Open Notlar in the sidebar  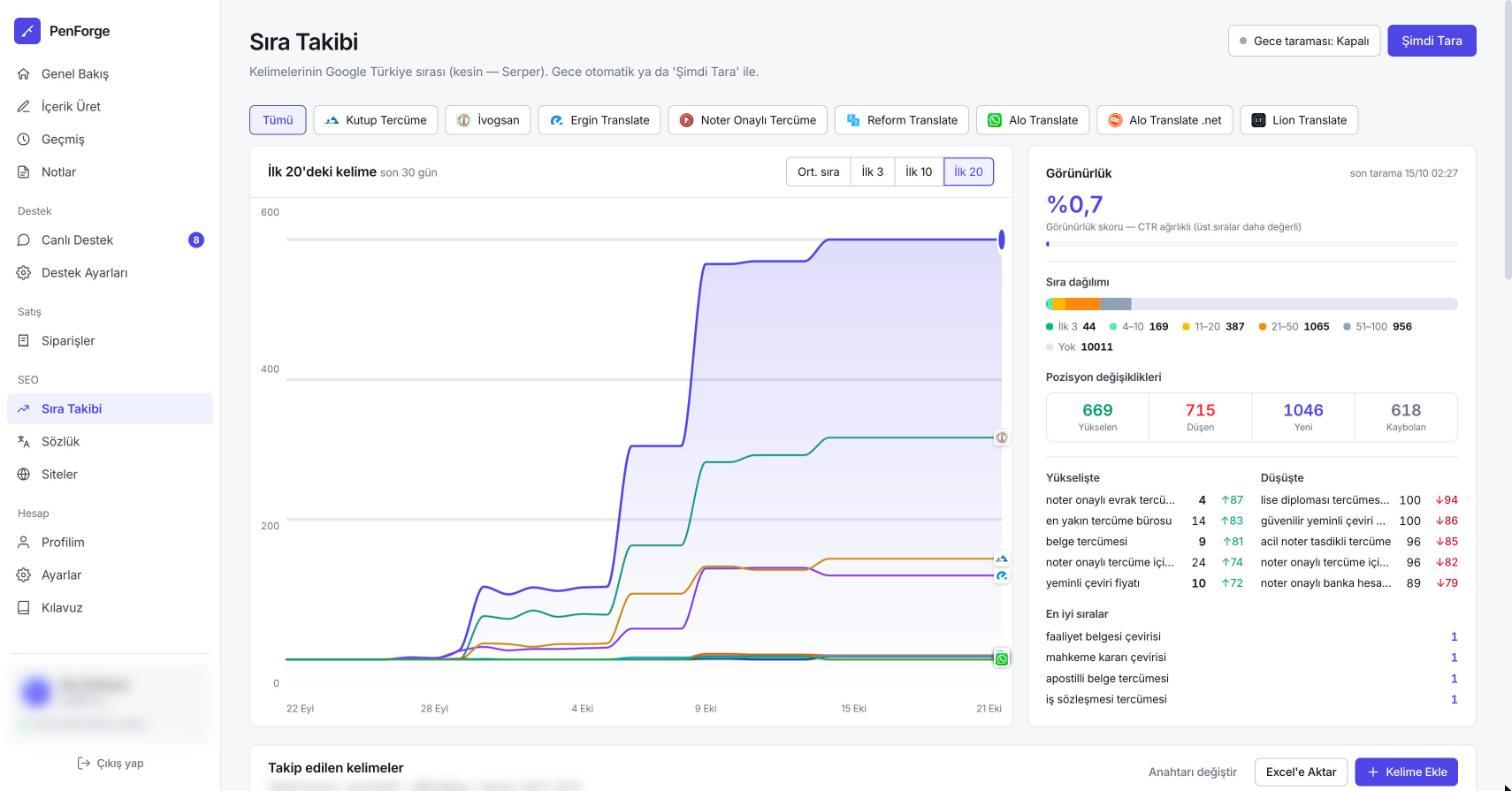pyautogui.click(x=110, y=172)
